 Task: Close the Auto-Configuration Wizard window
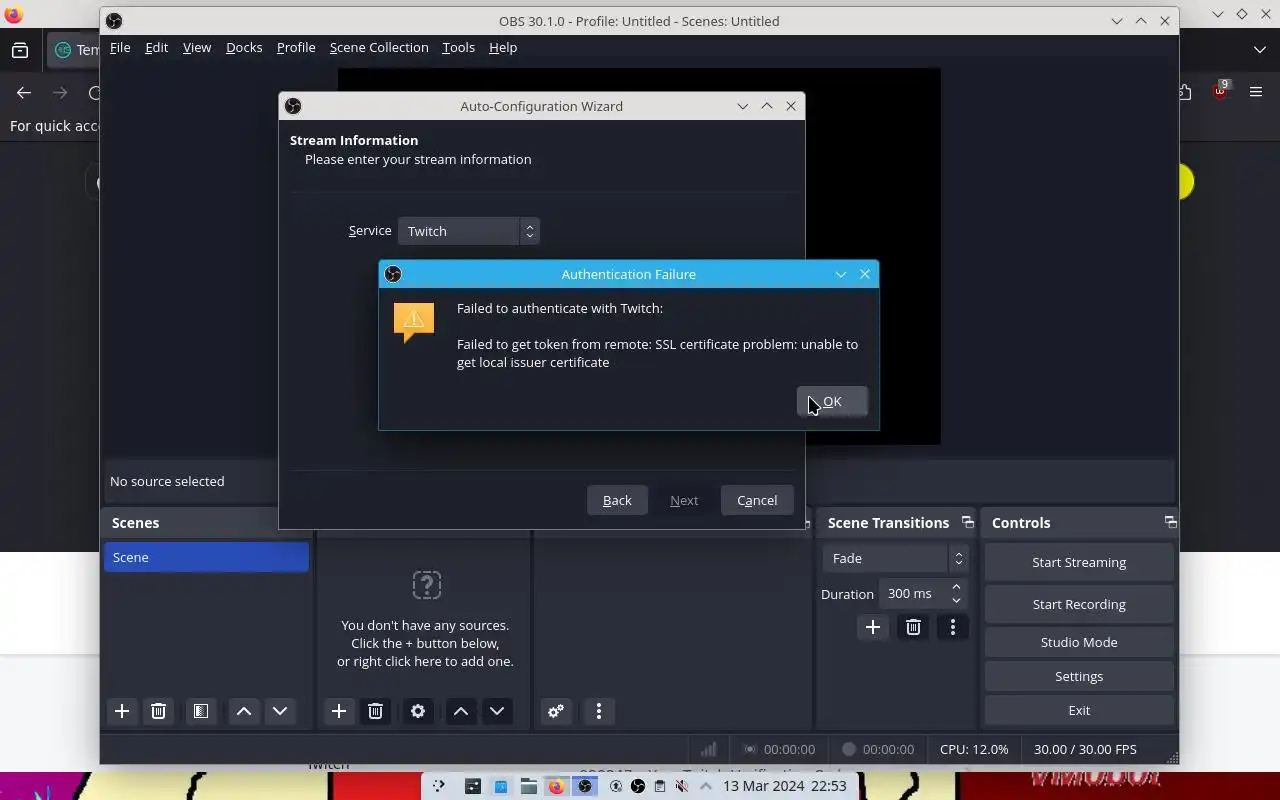[x=791, y=106]
